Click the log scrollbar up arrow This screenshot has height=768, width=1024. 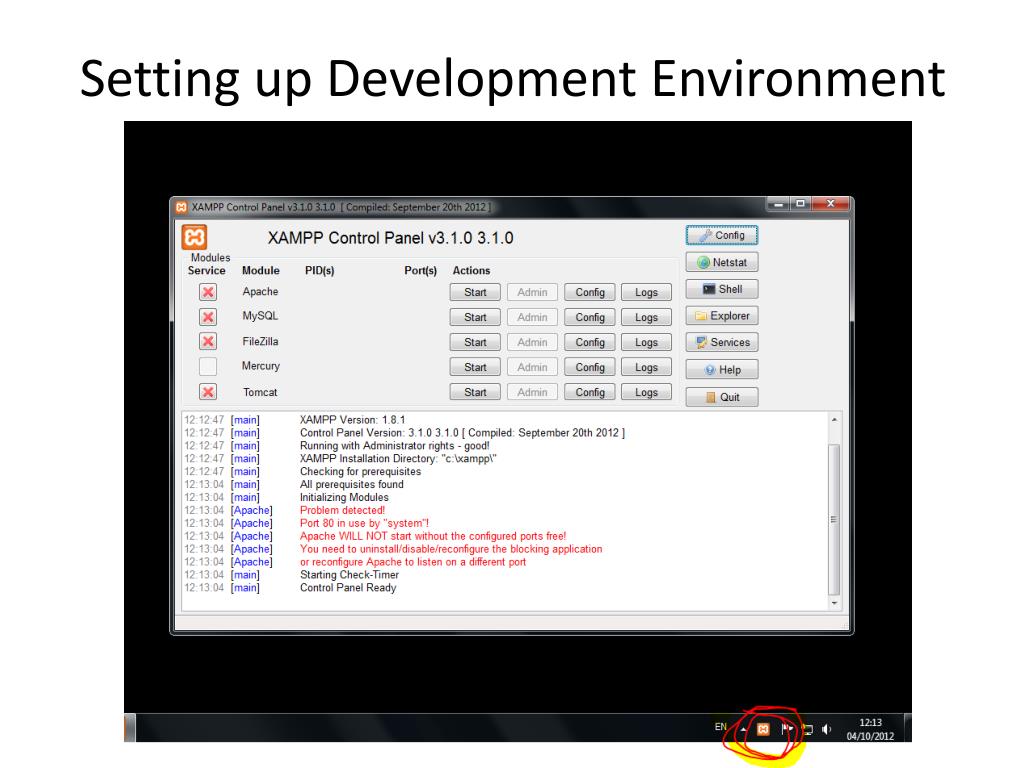(x=834, y=420)
